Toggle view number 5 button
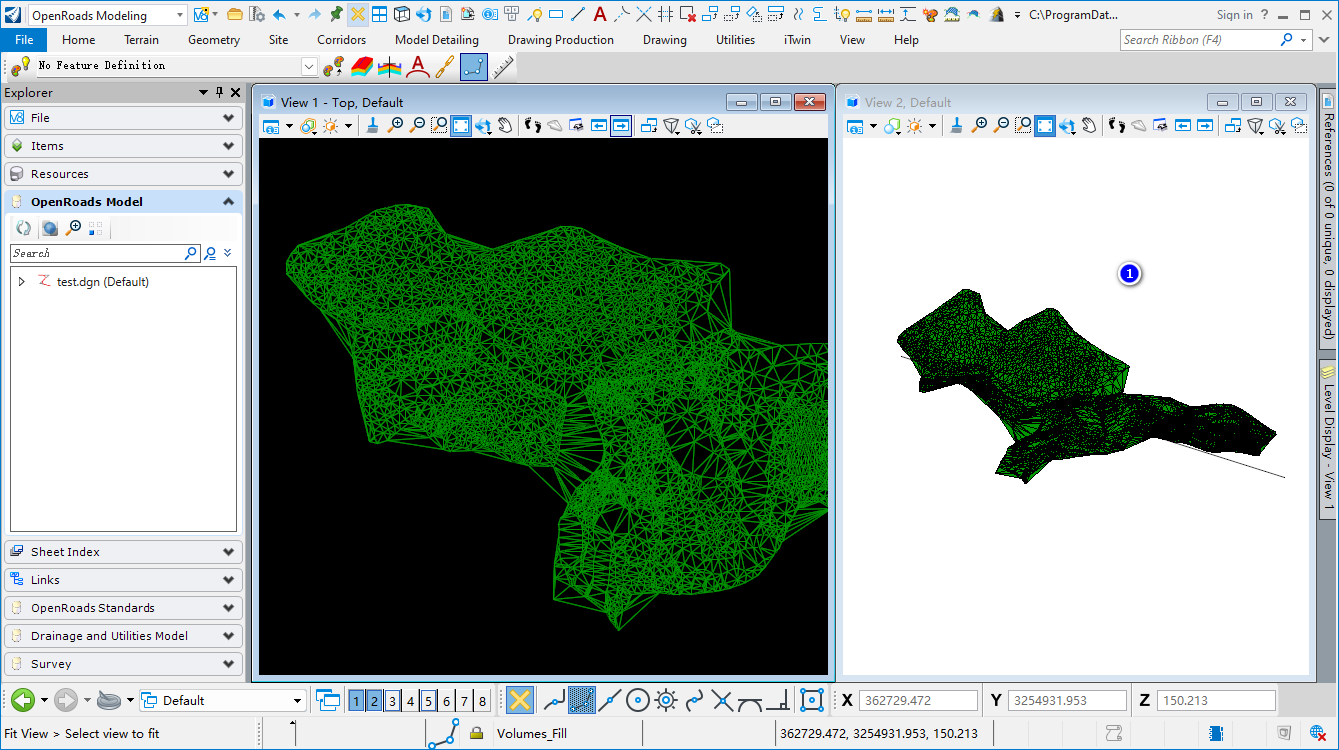Image resolution: width=1339 pixels, height=750 pixels. [428, 701]
